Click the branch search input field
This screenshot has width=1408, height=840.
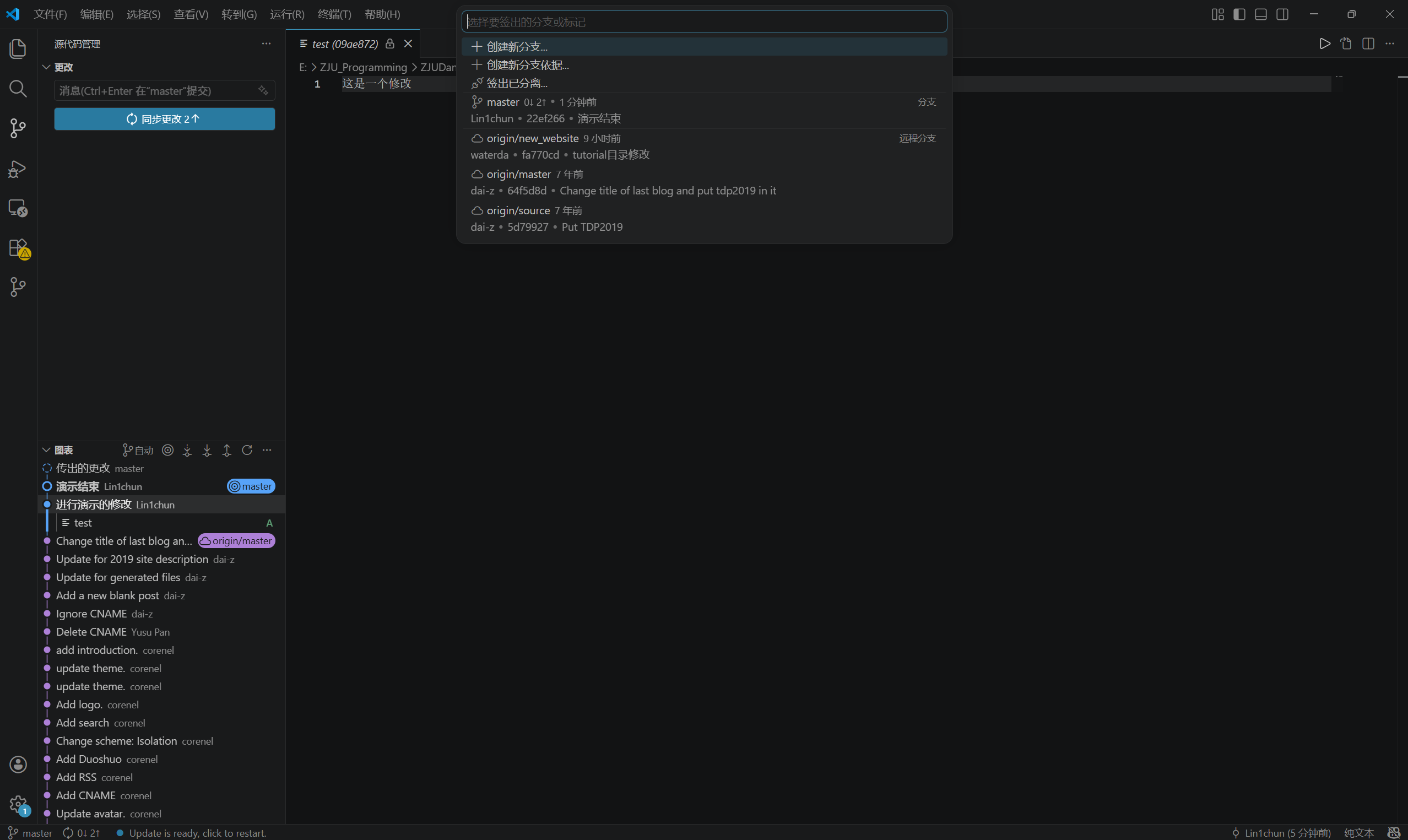[x=704, y=21]
